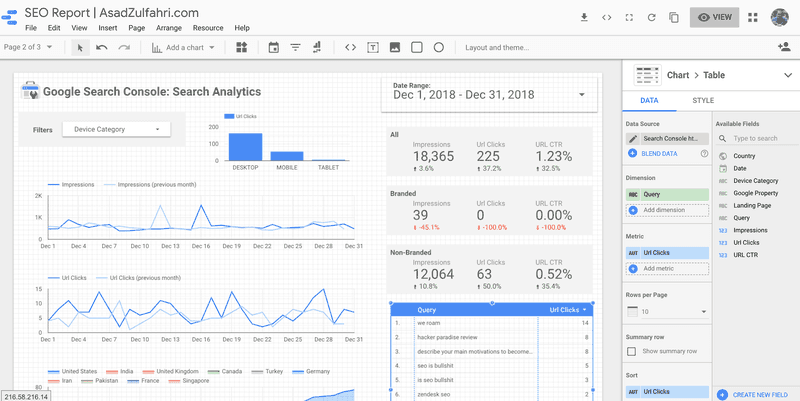The width and height of the screenshot is (800, 401).
Task: Redo the last action
Action: point(124,47)
